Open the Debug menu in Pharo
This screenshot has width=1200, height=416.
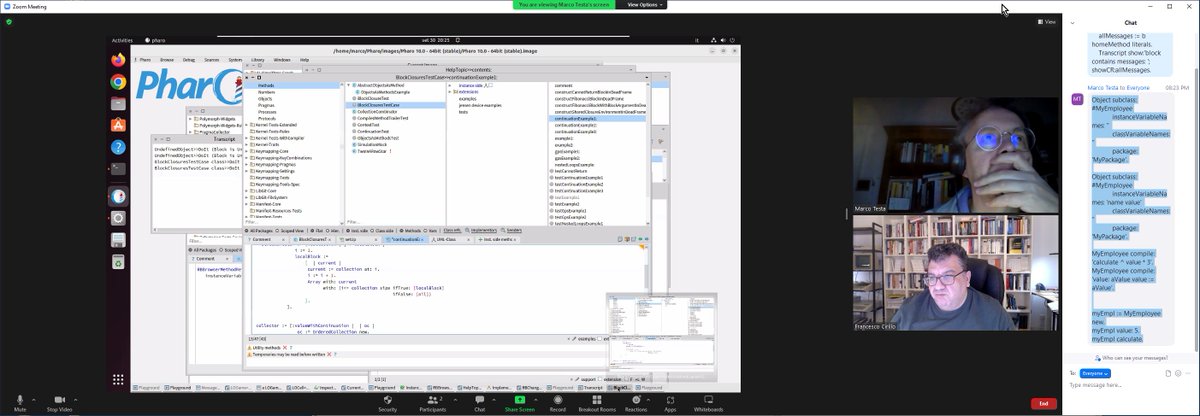[189, 60]
